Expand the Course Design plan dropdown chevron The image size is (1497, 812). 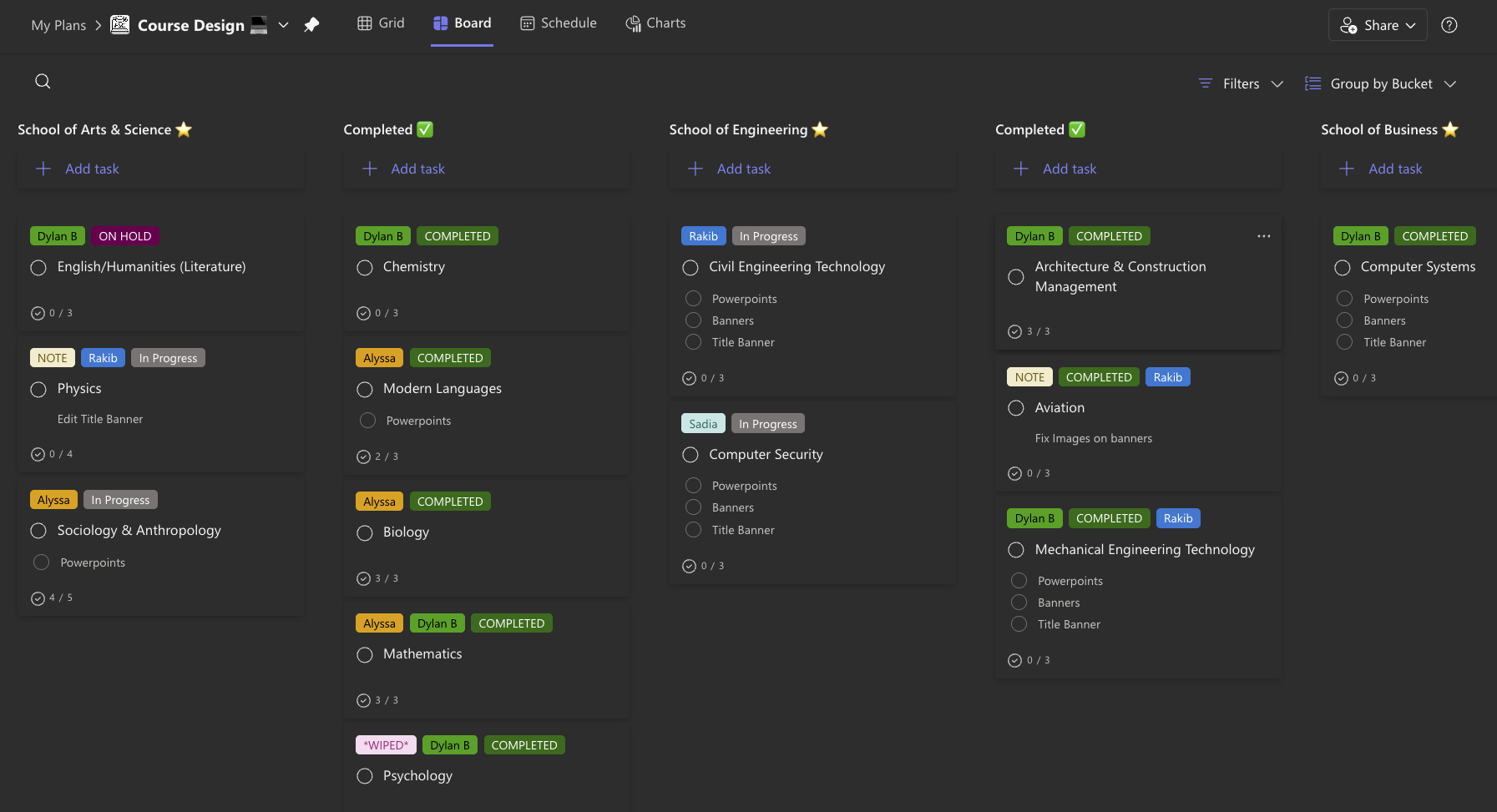coord(284,25)
